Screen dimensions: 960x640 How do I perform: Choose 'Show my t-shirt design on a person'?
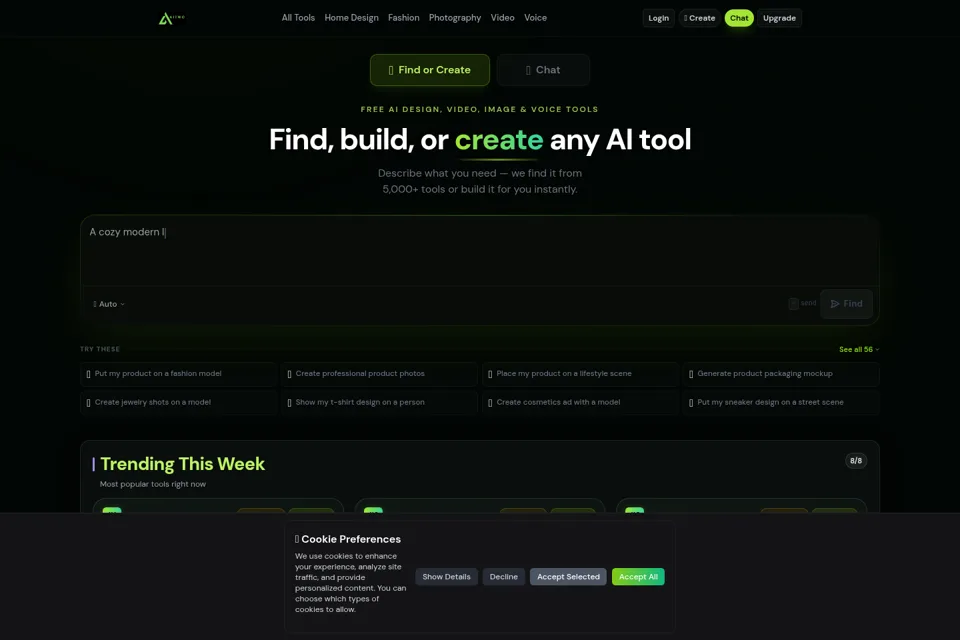(380, 402)
